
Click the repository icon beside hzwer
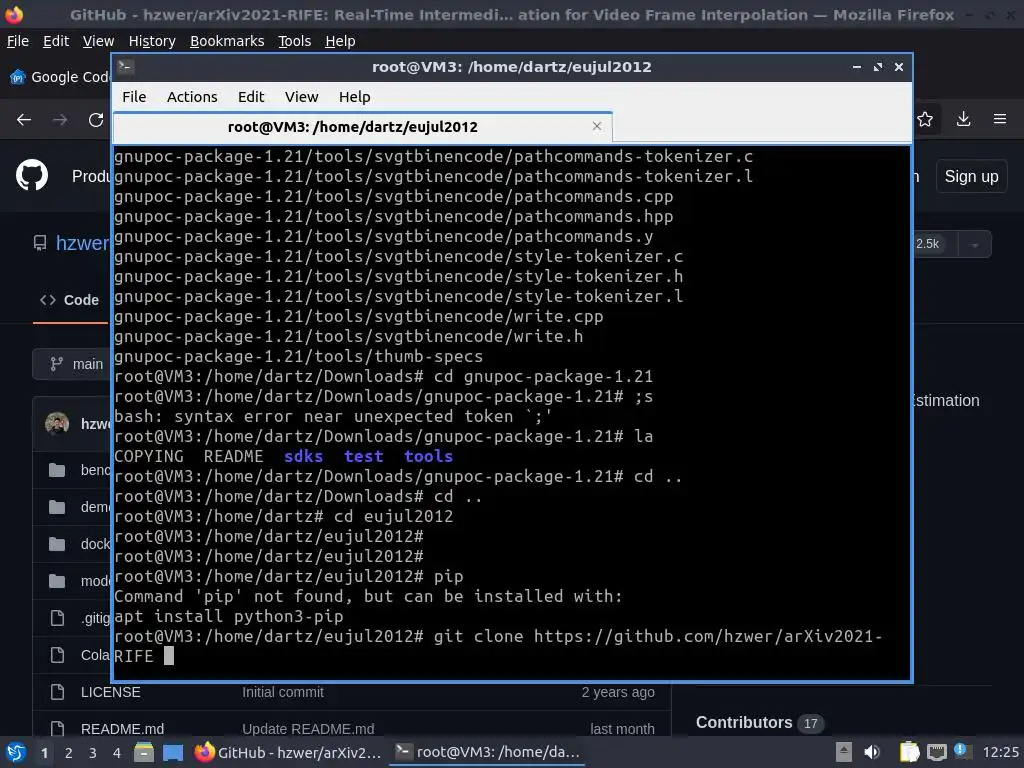[x=40, y=244]
